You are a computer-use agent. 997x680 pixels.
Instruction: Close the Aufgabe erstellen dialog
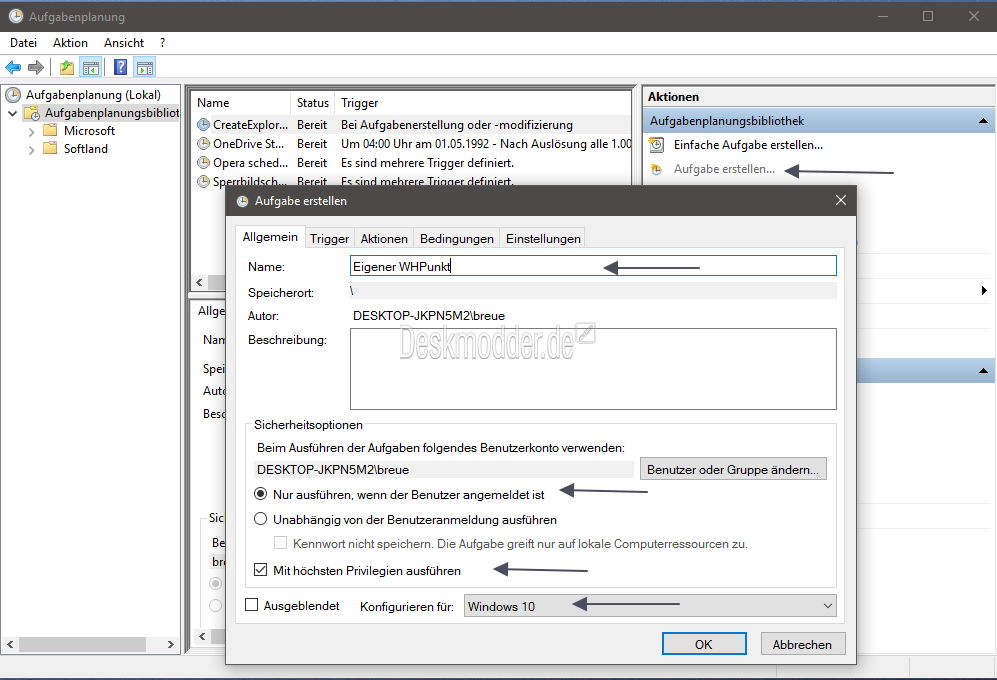[x=841, y=200]
